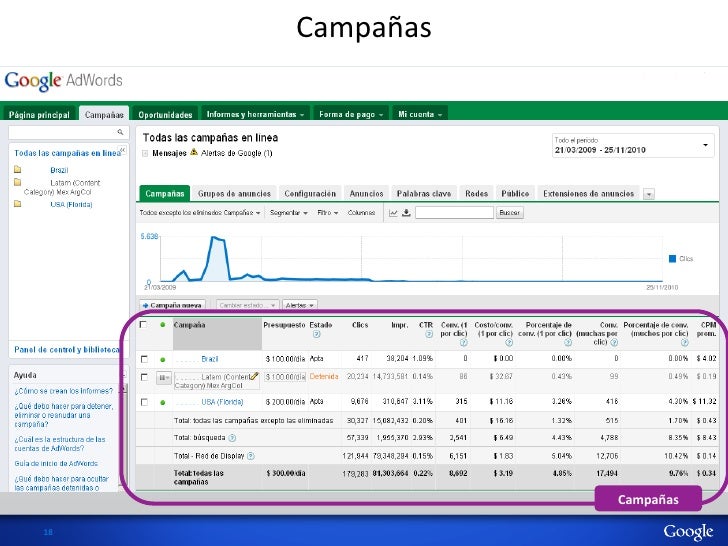Click the help icon beside Total búsqueda
Image resolution: width=728 pixels, height=546 pixels.
click(233, 438)
